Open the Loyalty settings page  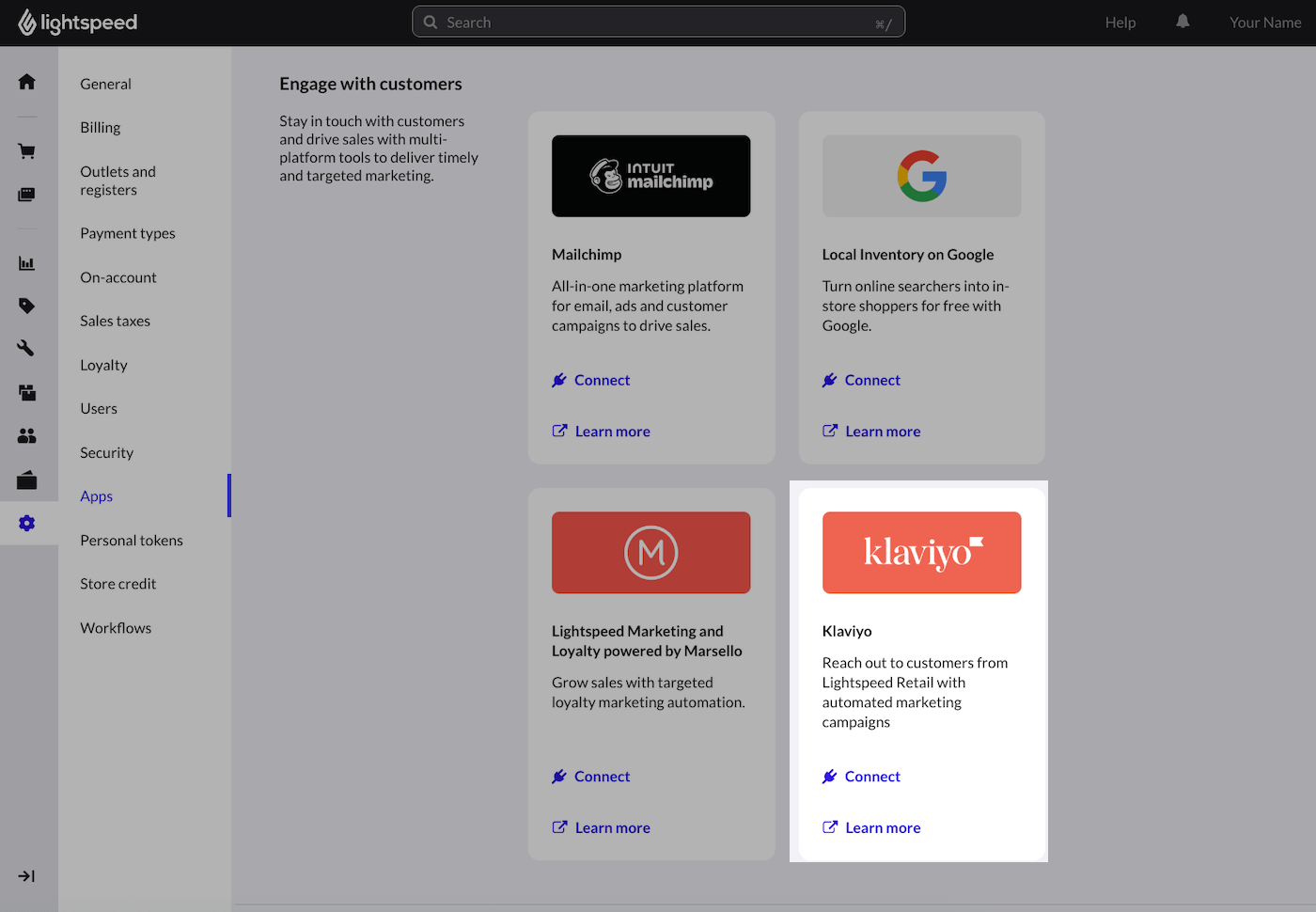click(x=103, y=365)
